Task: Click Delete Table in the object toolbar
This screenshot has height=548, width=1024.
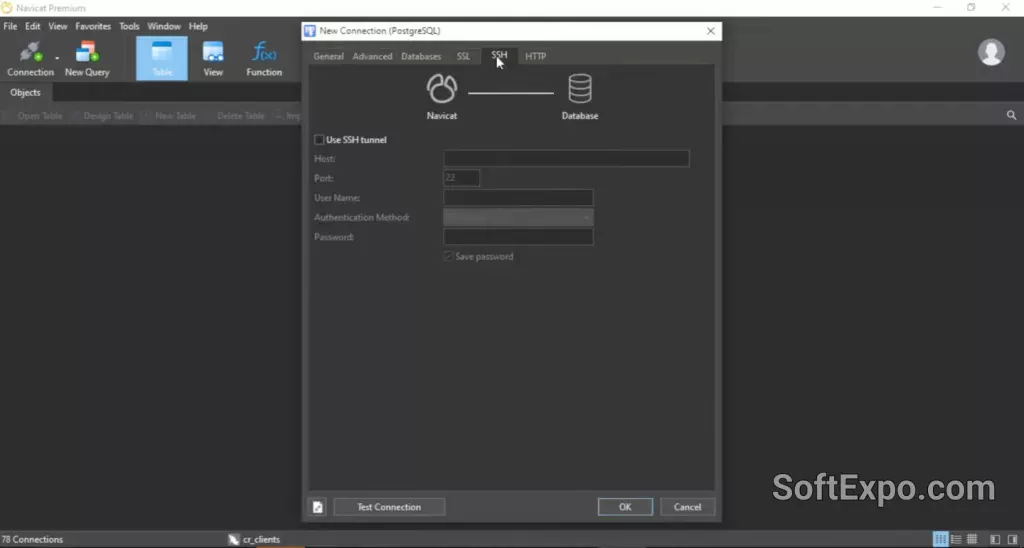Action: tap(240, 116)
